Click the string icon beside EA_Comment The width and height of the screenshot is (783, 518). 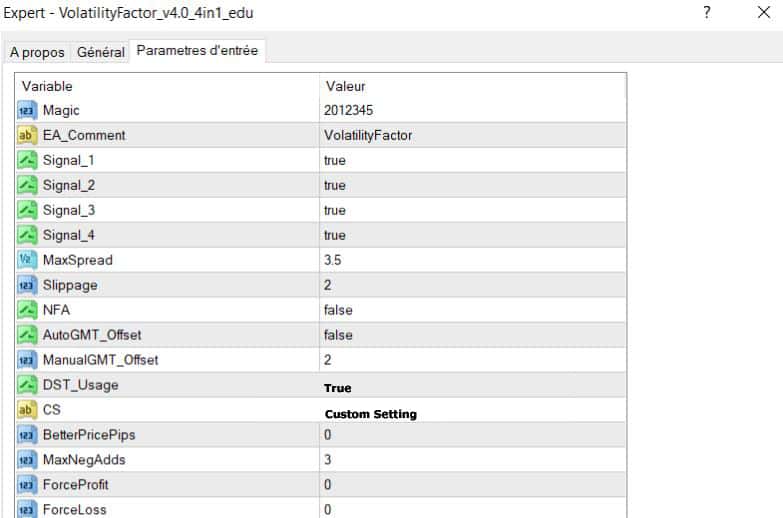[x=27, y=135]
